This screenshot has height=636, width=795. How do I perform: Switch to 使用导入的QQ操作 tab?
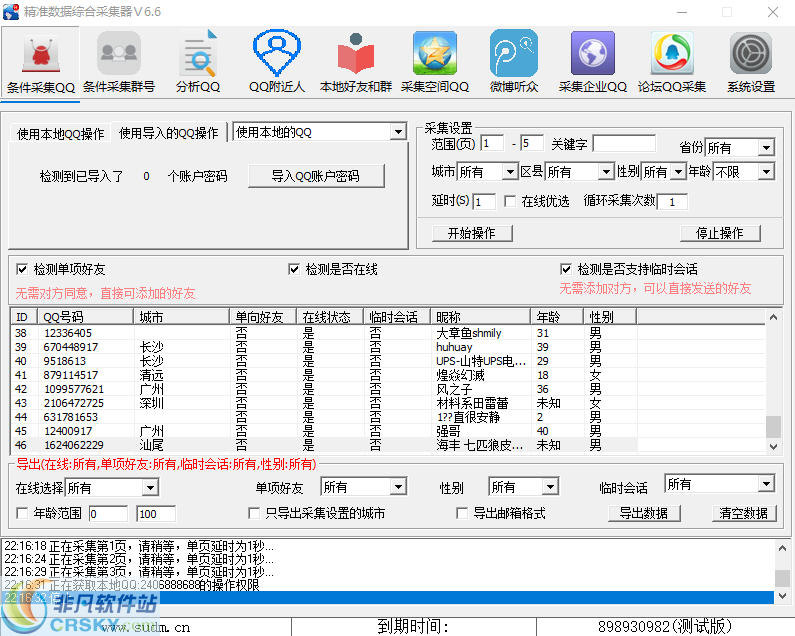(x=168, y=133)
